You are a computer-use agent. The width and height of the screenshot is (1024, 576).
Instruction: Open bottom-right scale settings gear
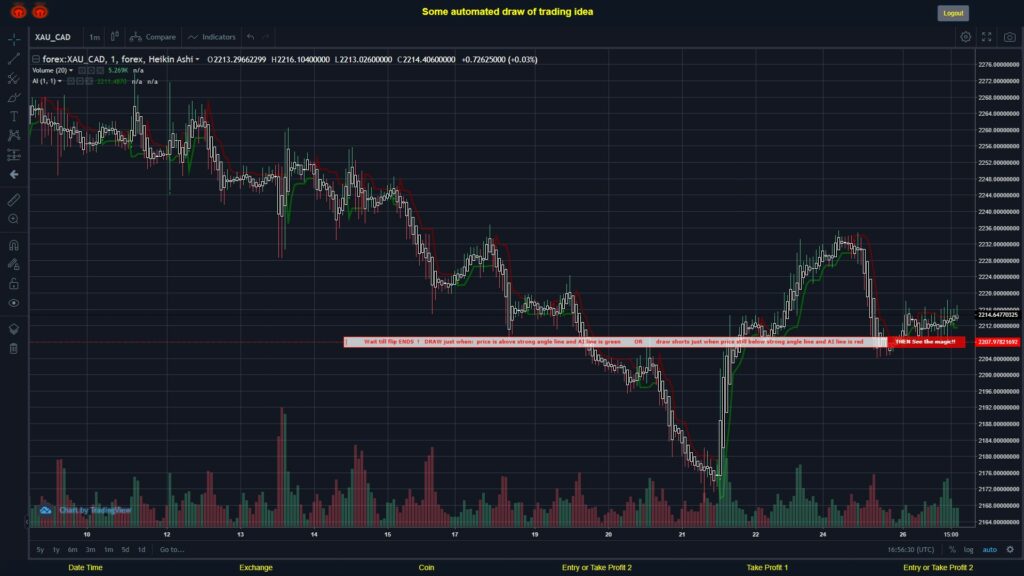point(1010,550)
